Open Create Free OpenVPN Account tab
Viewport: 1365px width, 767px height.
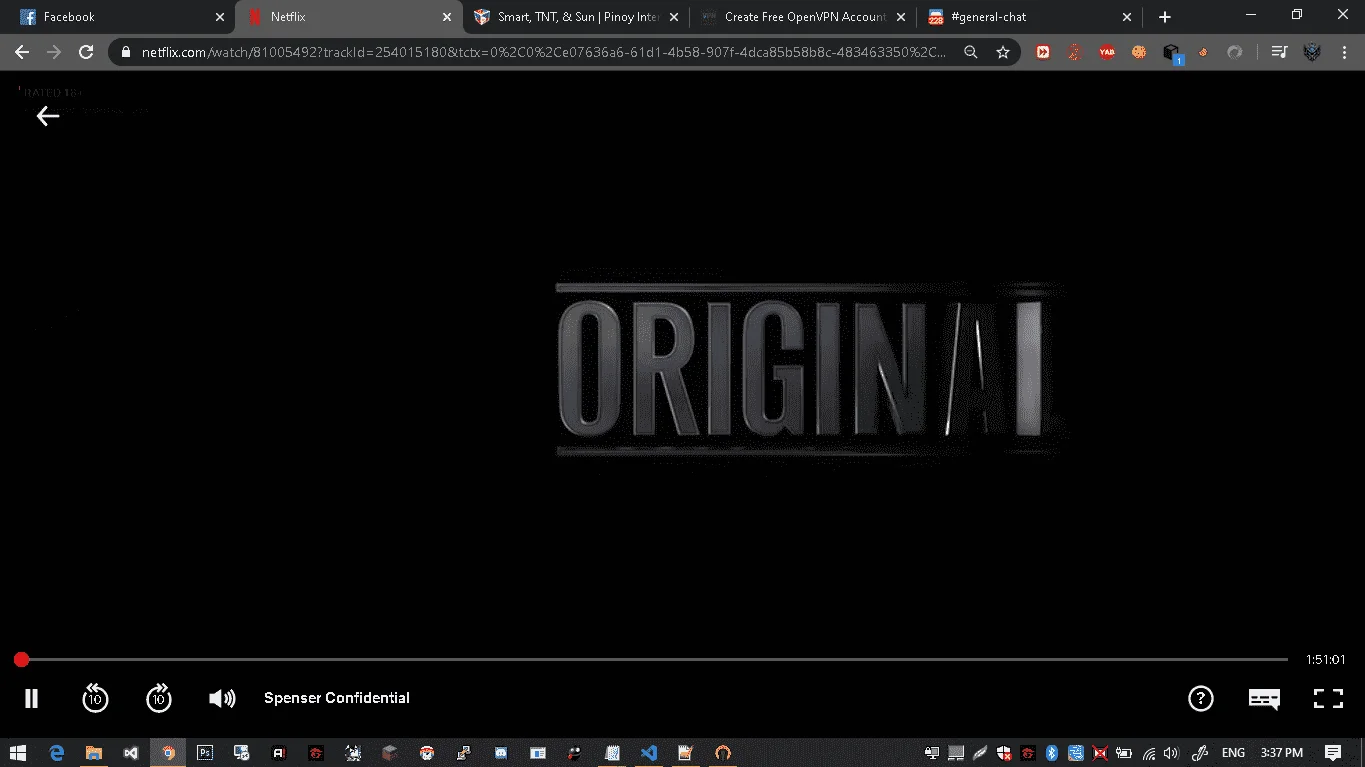point(803,17)
